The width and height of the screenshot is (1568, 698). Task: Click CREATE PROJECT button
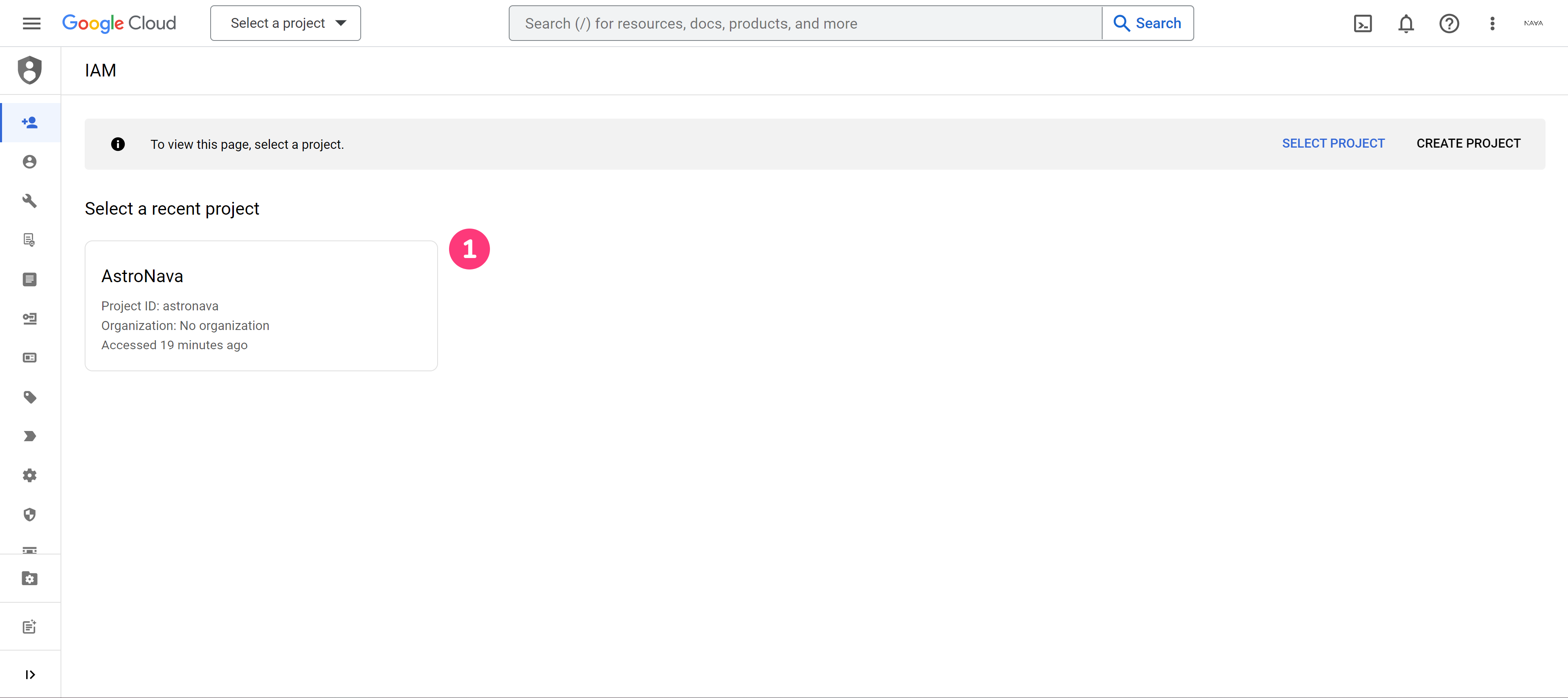point(1468,143)
